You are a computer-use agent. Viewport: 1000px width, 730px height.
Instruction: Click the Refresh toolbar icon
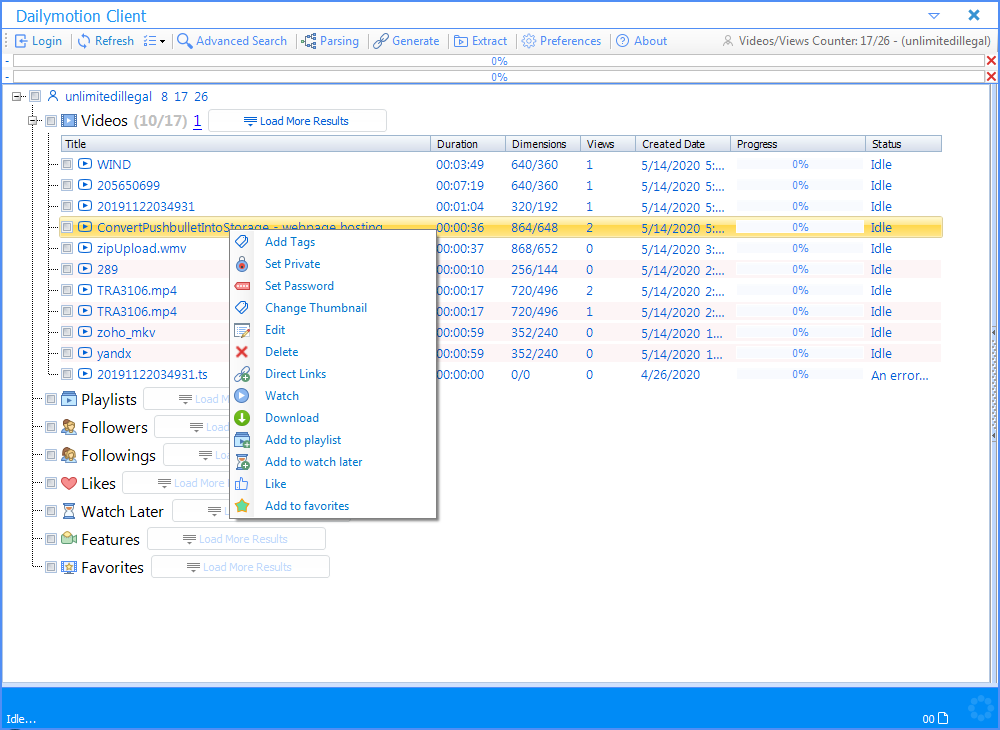point(84,41)
